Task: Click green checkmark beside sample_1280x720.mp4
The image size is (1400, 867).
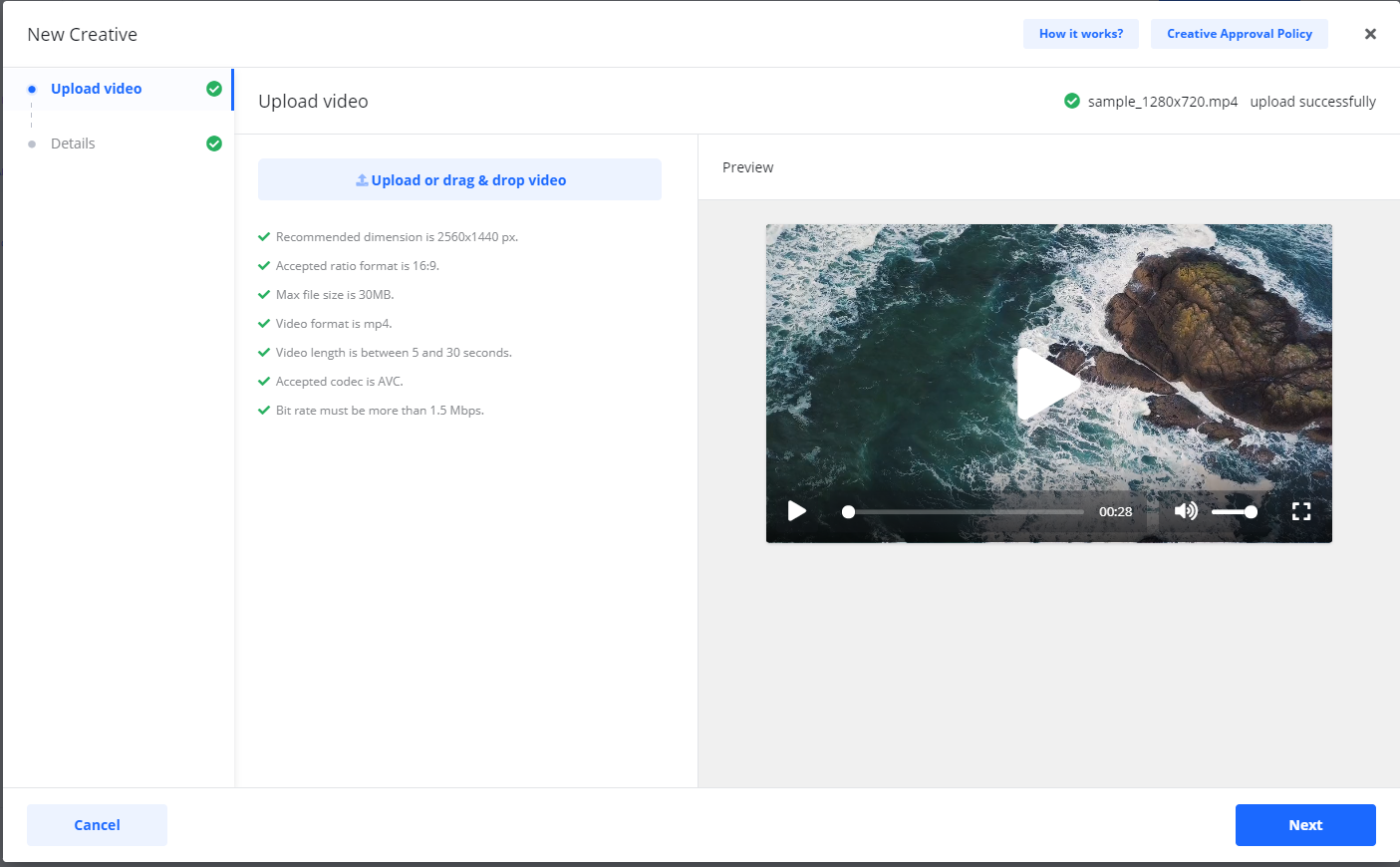Action: pos(1072,101)
